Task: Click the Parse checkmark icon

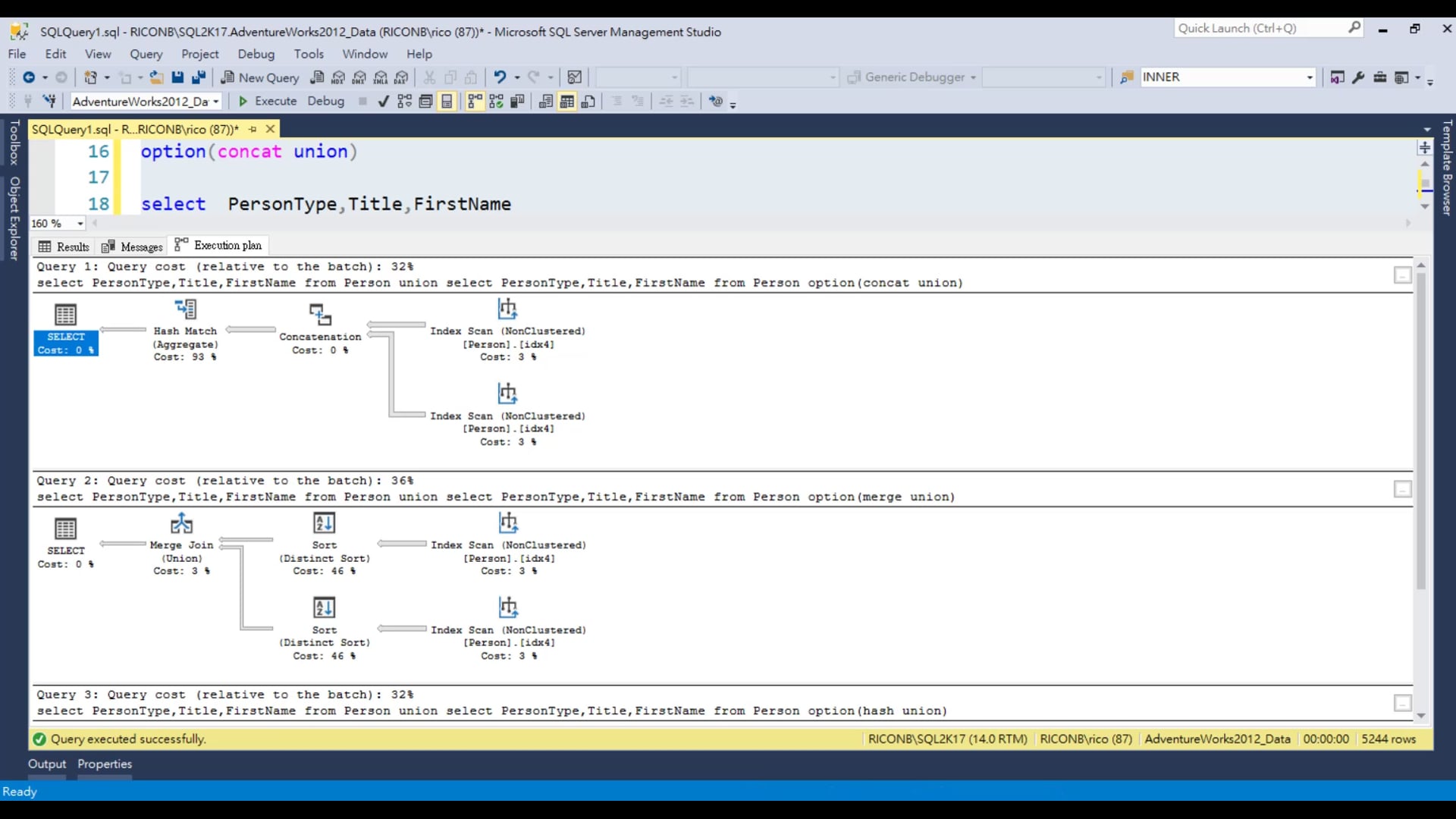Action: coord(384,101)
